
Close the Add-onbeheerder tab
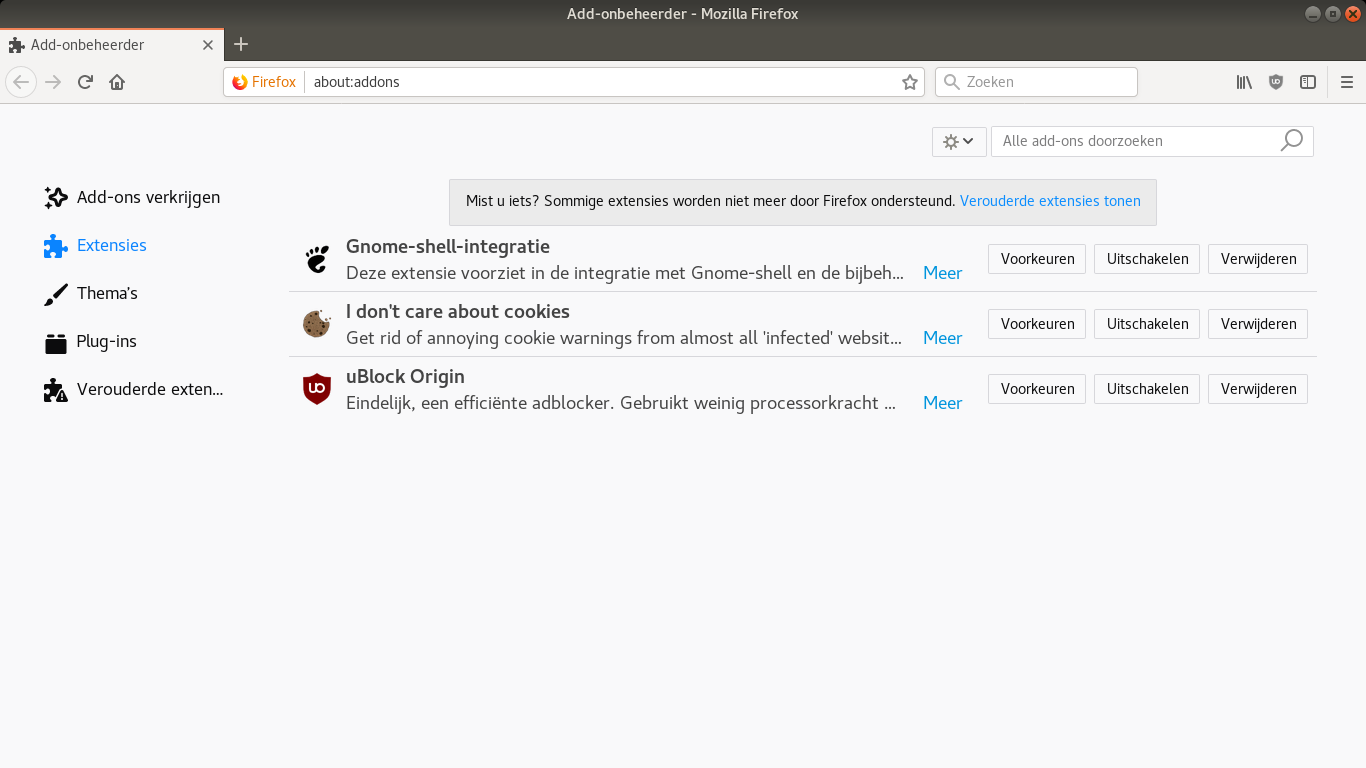tap(208, 45)
